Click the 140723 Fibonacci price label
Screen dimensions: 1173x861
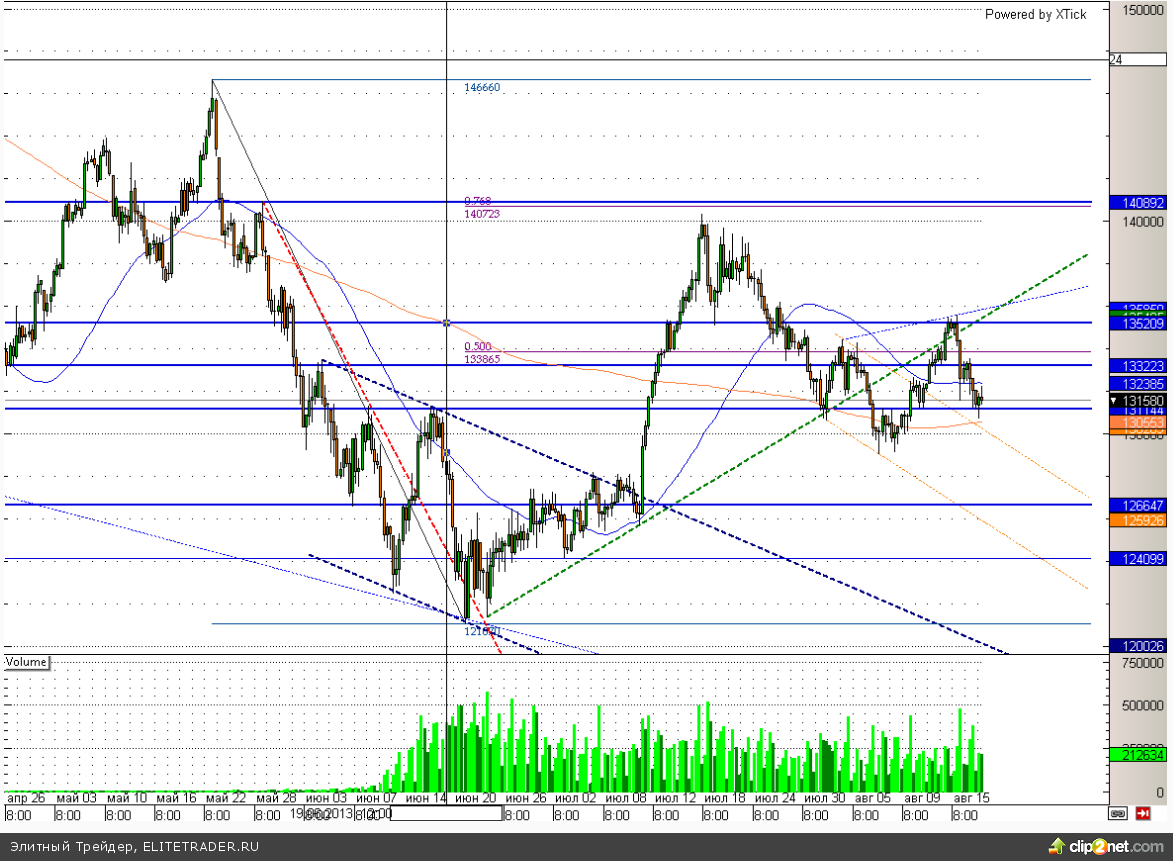pyautogui.click(x=482, y=214)
